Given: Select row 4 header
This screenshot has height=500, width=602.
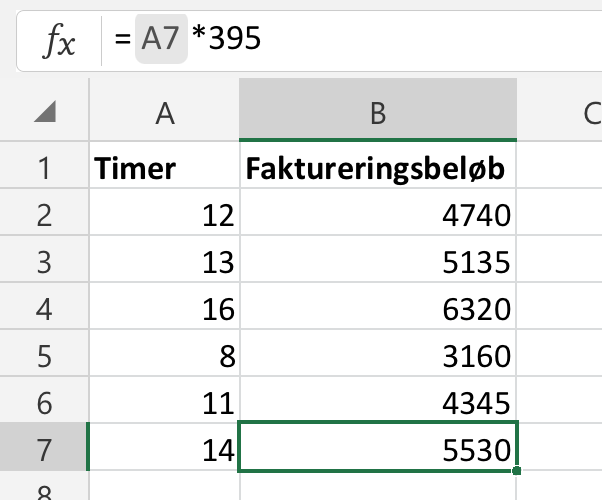Looking at the screenshot, I should click(43, 309).
